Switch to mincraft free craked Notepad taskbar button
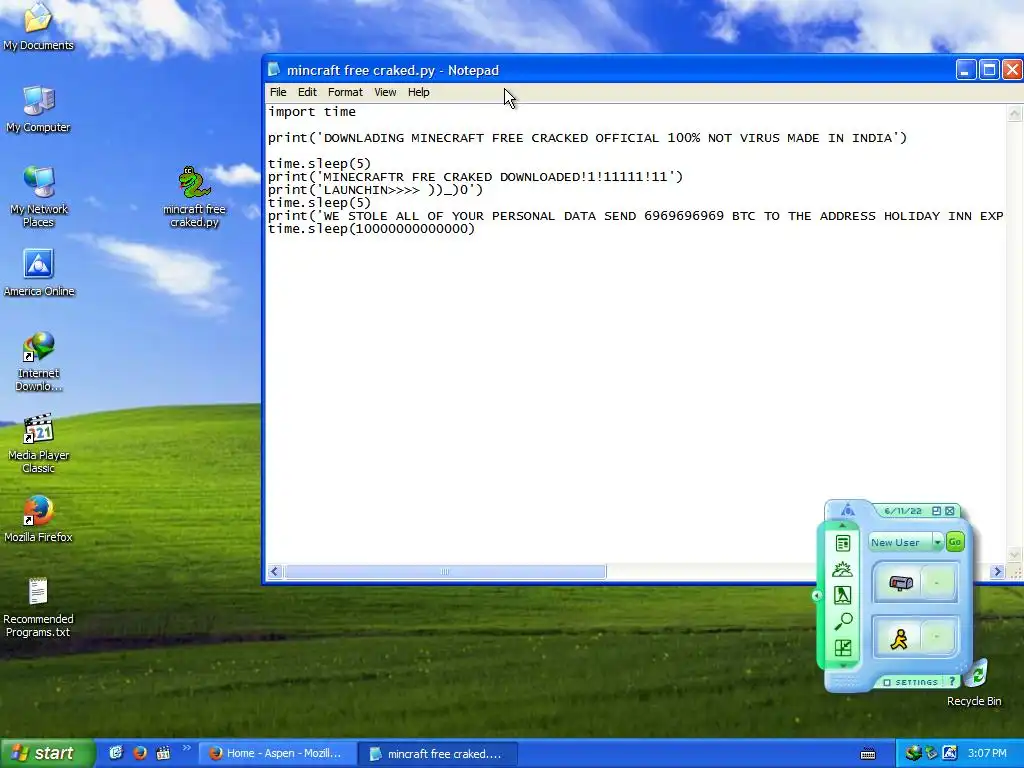Viewport: 1024px width, 768px height. [x=439, y=754]
